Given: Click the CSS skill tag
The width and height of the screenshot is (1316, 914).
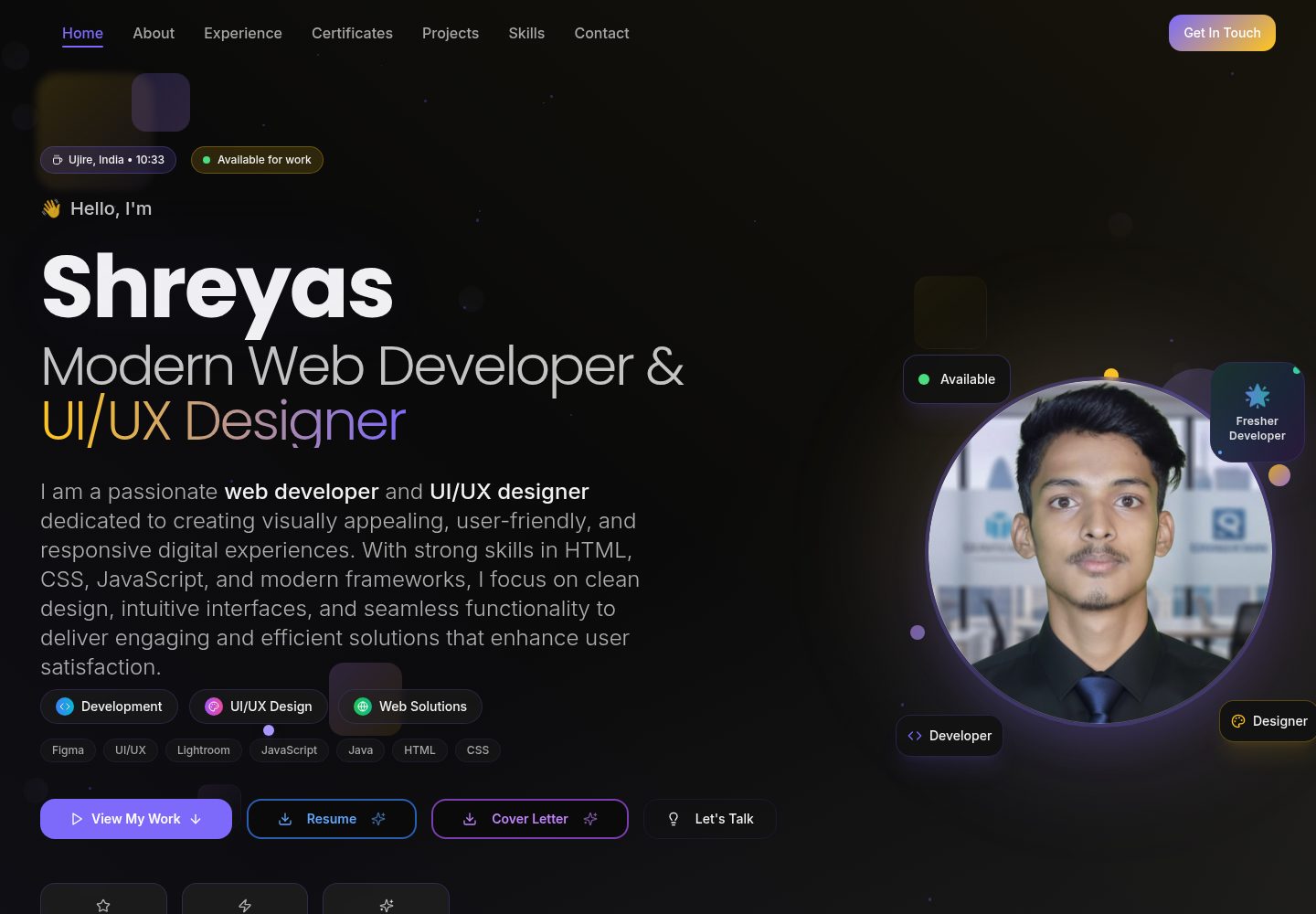Looking at the screenshot, I should [x=478, y=750].
